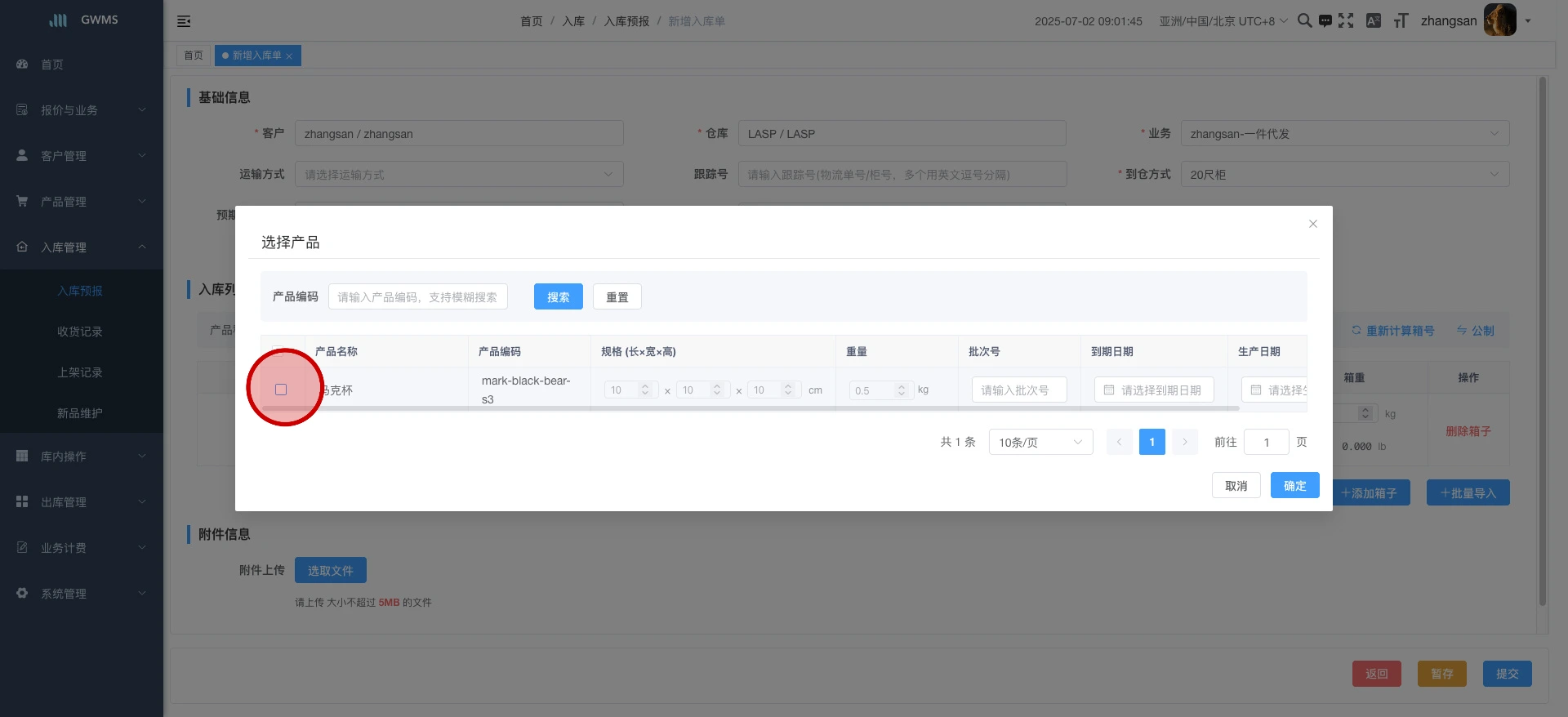Click the blue 搜索 button
Viewport: 1568px width, 717px height.
[x=559, y=297]
